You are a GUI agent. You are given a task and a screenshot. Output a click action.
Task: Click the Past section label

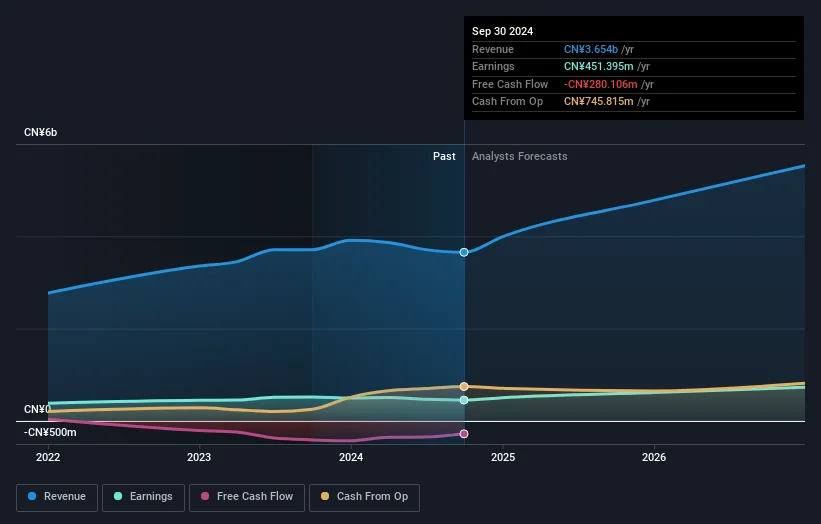(444, 157)
